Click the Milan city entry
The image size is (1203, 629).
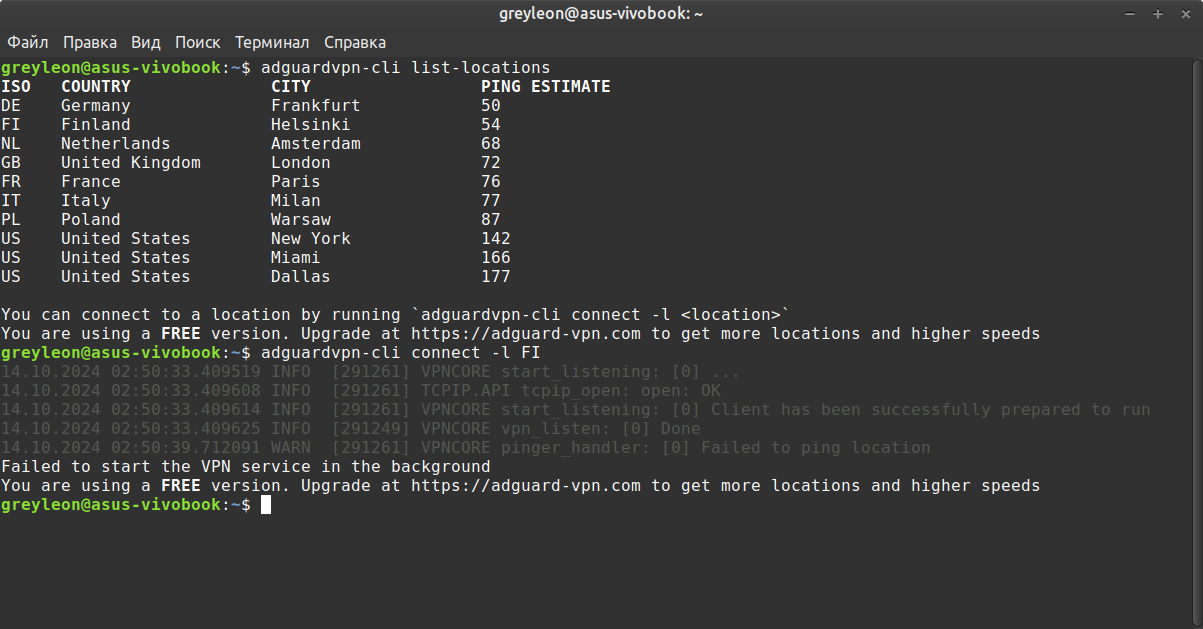coord(296,201)
